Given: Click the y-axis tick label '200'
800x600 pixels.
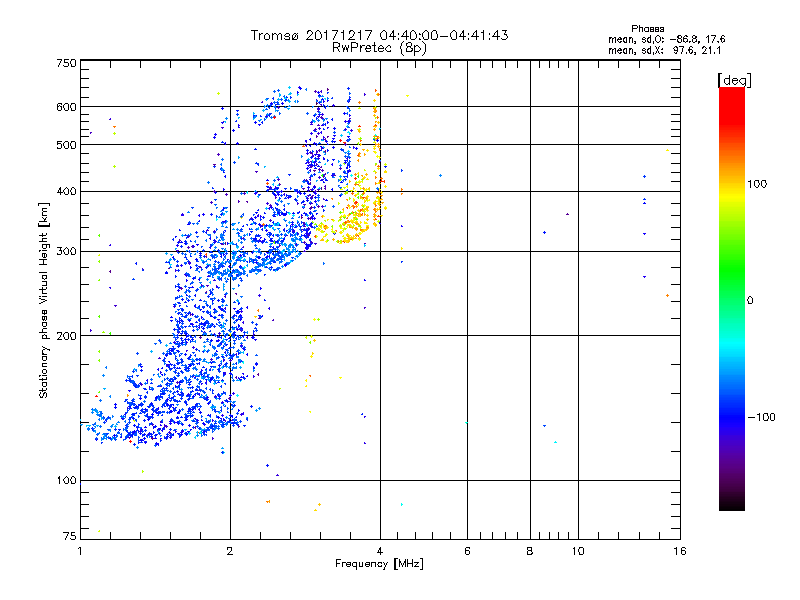Looking at the screenshot, I should tap(66, 336).
